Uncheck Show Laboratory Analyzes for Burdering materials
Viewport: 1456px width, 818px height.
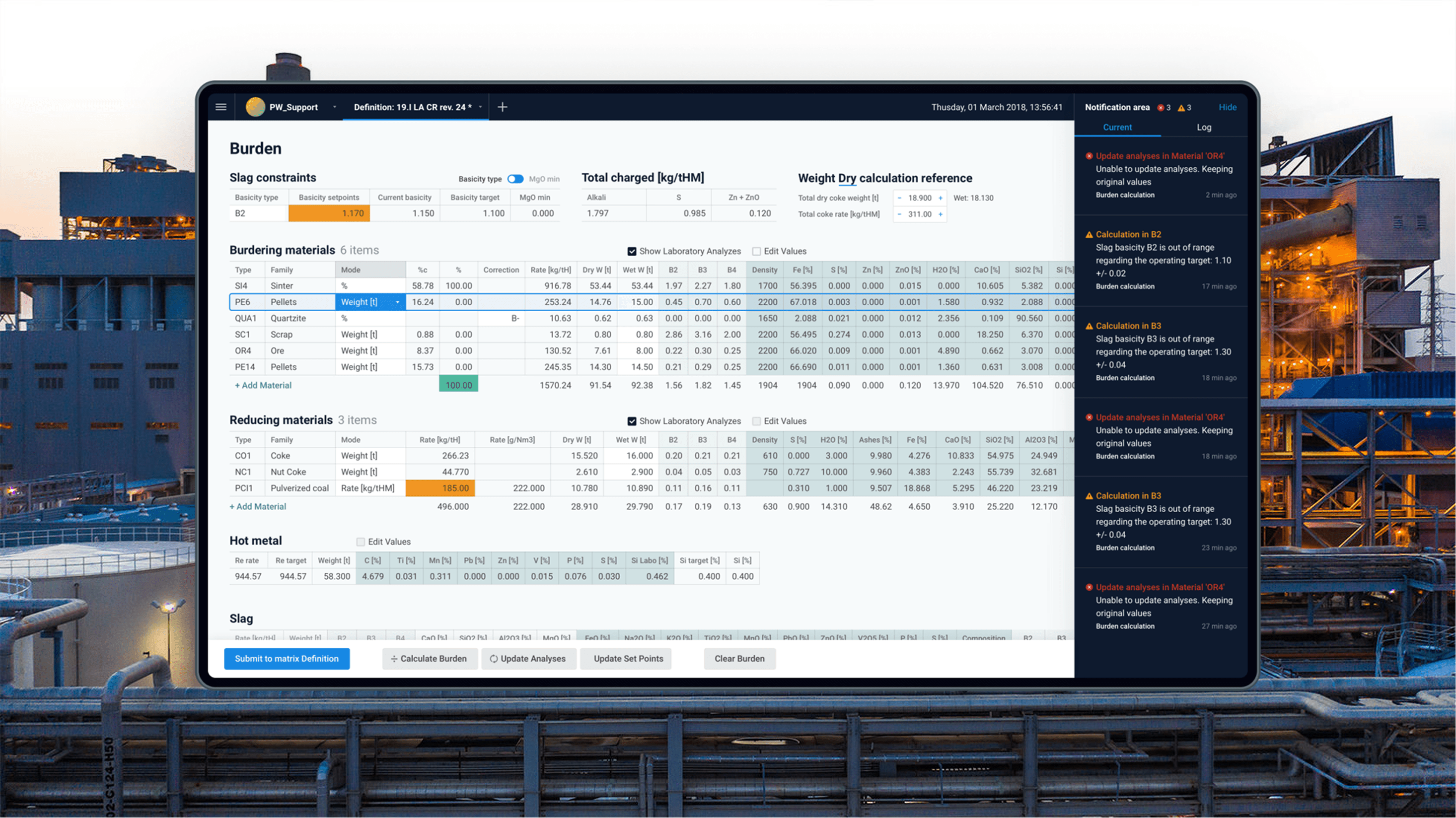632,251
